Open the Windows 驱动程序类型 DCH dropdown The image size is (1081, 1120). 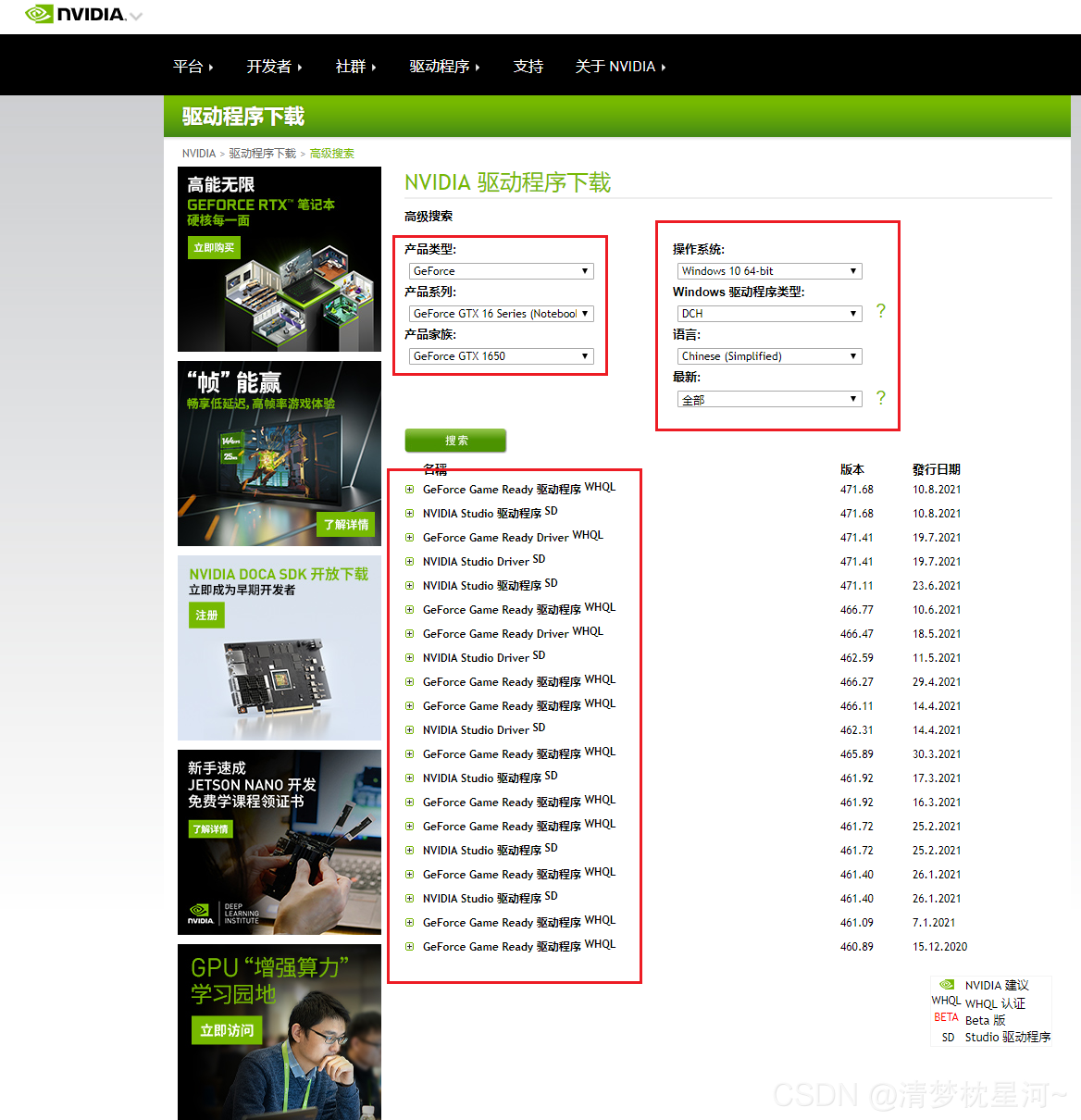click(x=769, y=314)
